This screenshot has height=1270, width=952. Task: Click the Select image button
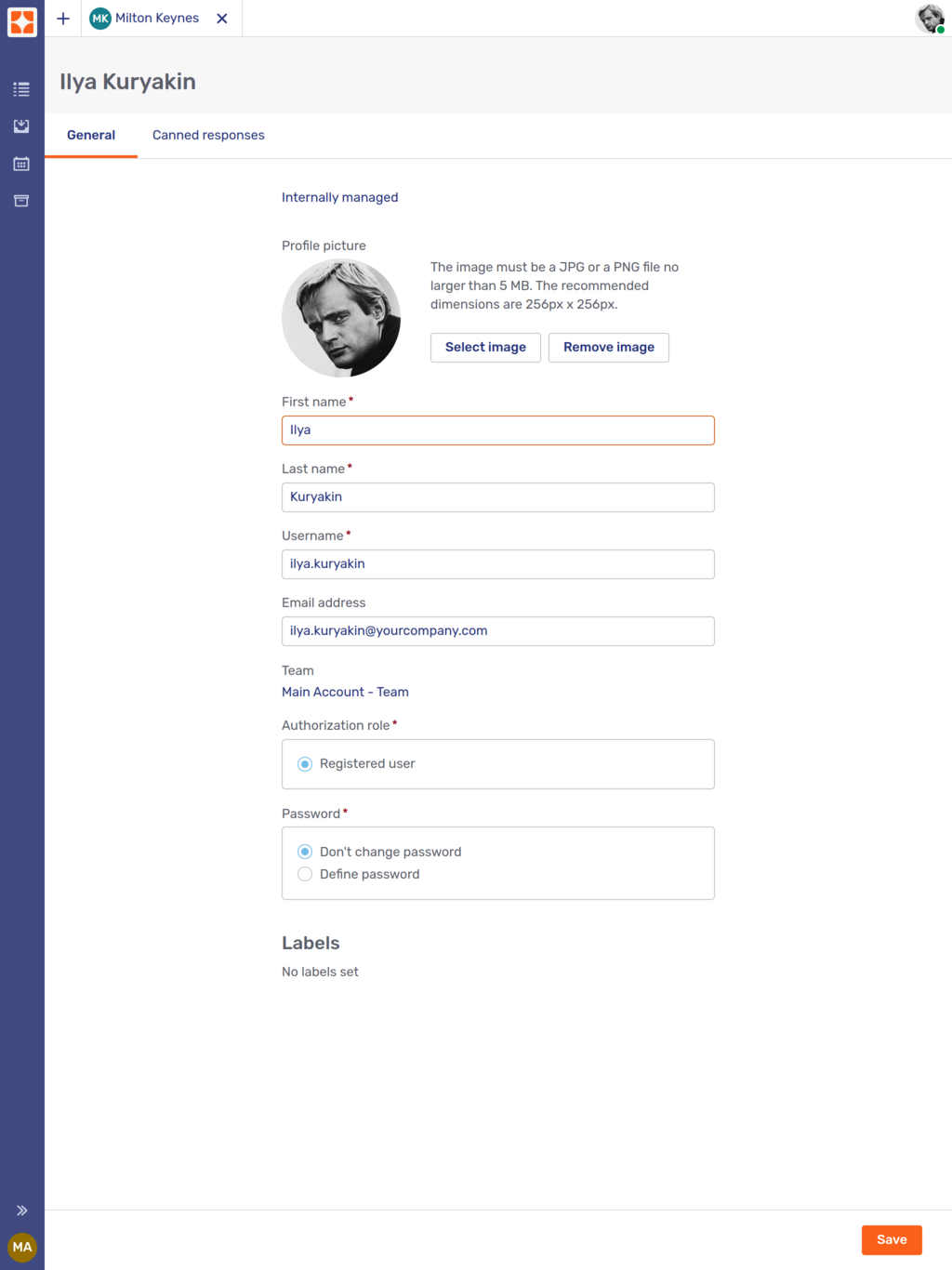pyautogui.click(x=484, y=347)
